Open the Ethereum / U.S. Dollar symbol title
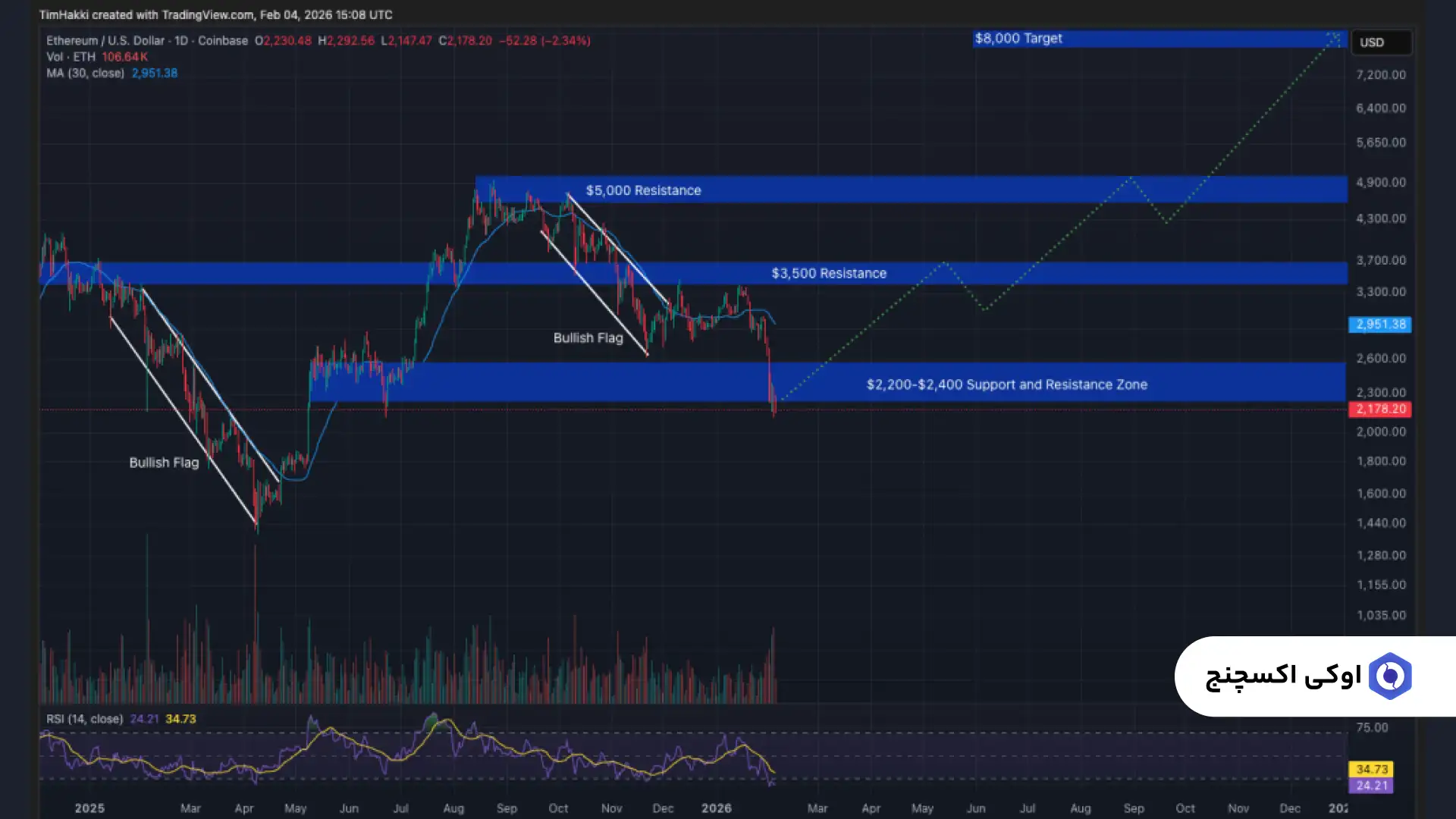The width and height of the screenshot is (1456, 819). point(105,41)
